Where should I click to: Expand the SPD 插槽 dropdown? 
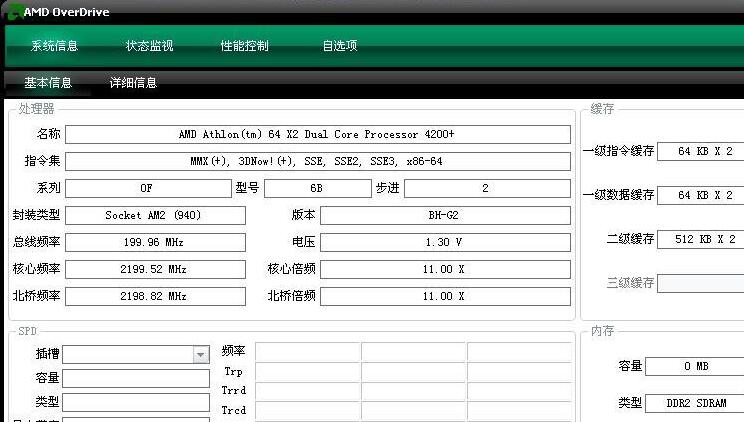tap(201, 355)
